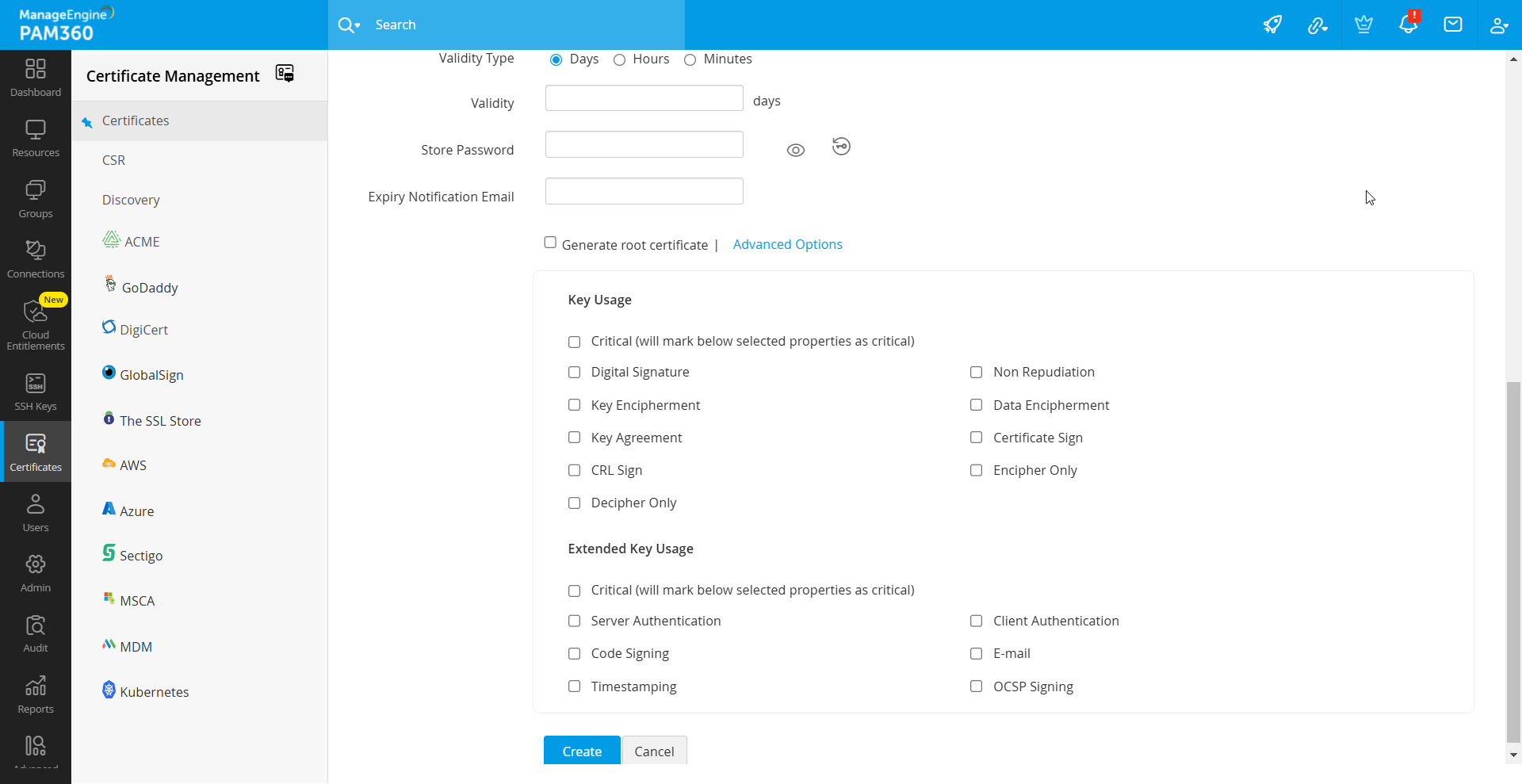Collapse the Advanced Options section
This screenshot has width=1522, height=784.
(x=787, y=244)
